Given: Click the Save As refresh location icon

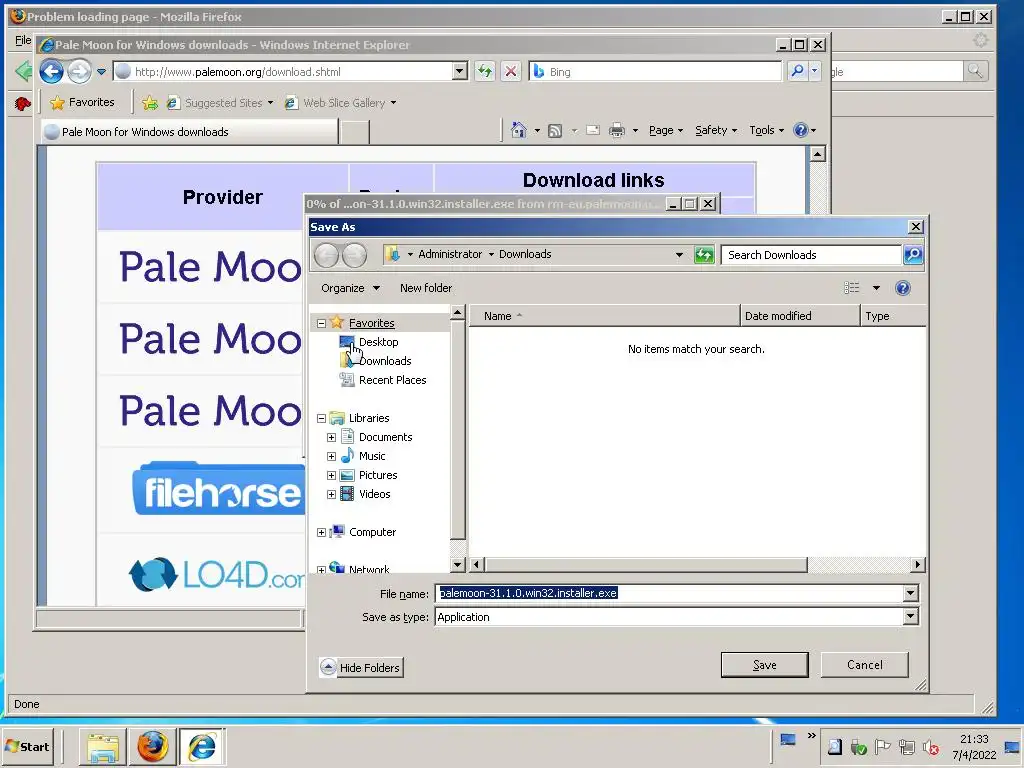Looking at the screenshot, I should pyautogui.click(x=704, y=255).
